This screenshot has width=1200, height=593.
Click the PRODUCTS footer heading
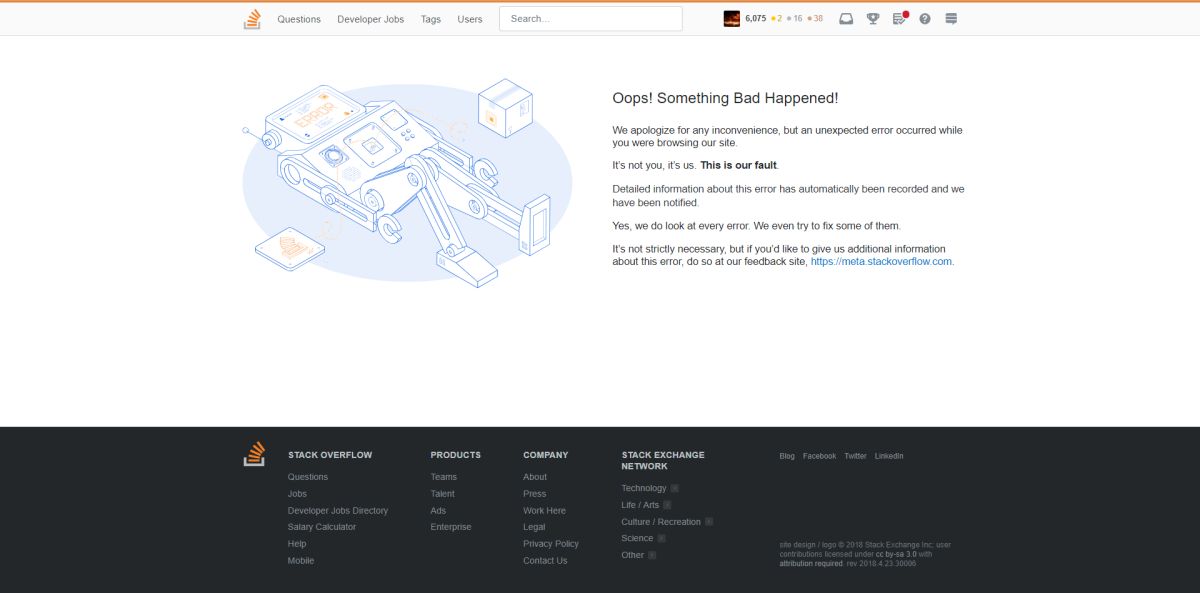(x=456, y=455)
